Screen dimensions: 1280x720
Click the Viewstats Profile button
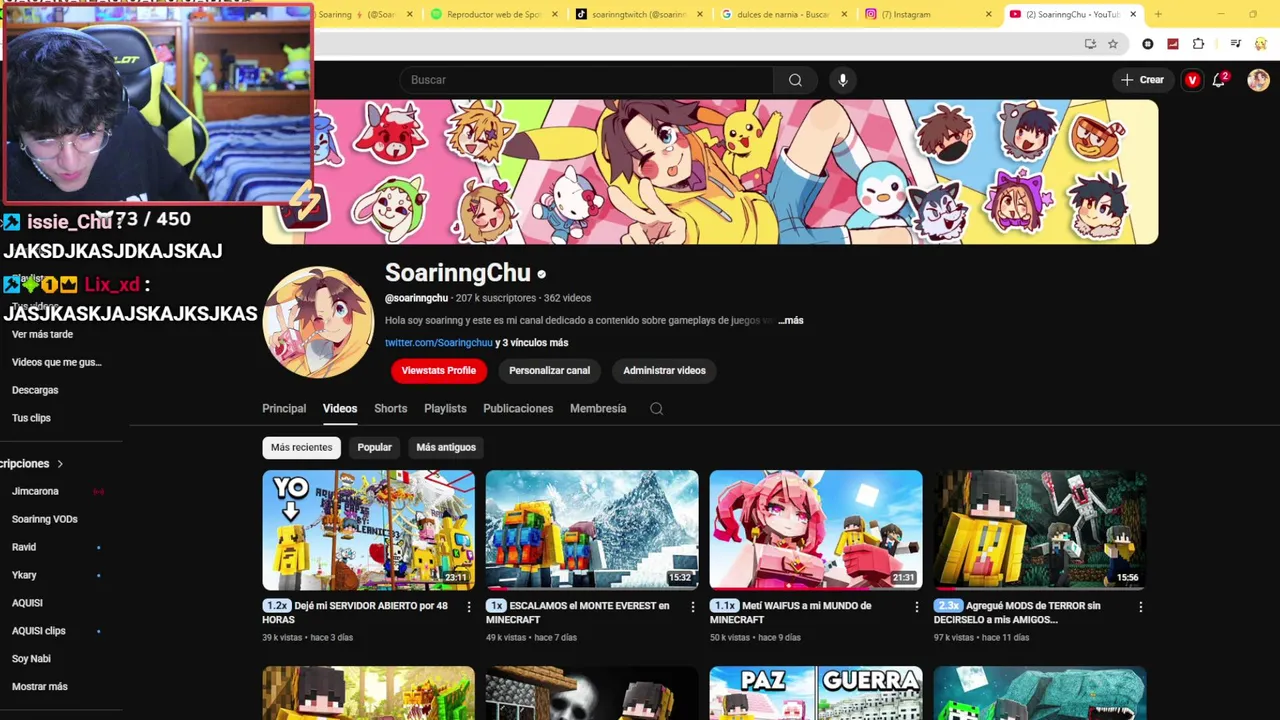tap(438, 370)
